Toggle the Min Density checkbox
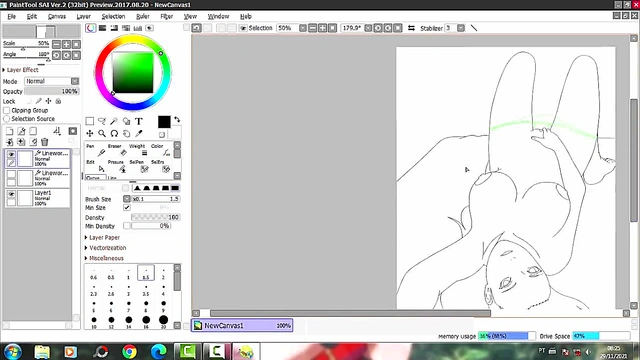The height and width of the screenshot is (360, 640). click(x=127, y=226)
